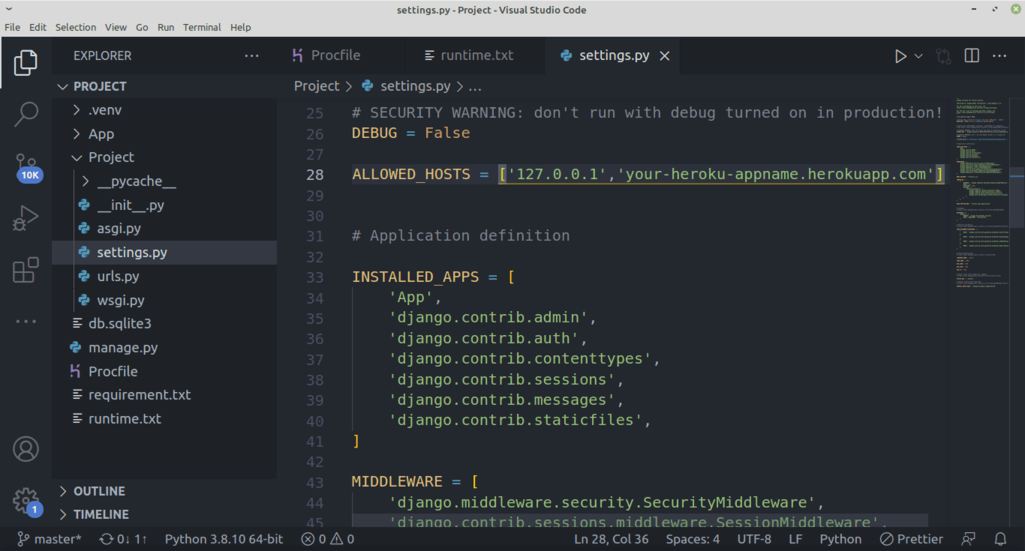Viewport: 1025px width, 551px height.
Task: Change encoding via UTF-8
Action: click(754, 539)
